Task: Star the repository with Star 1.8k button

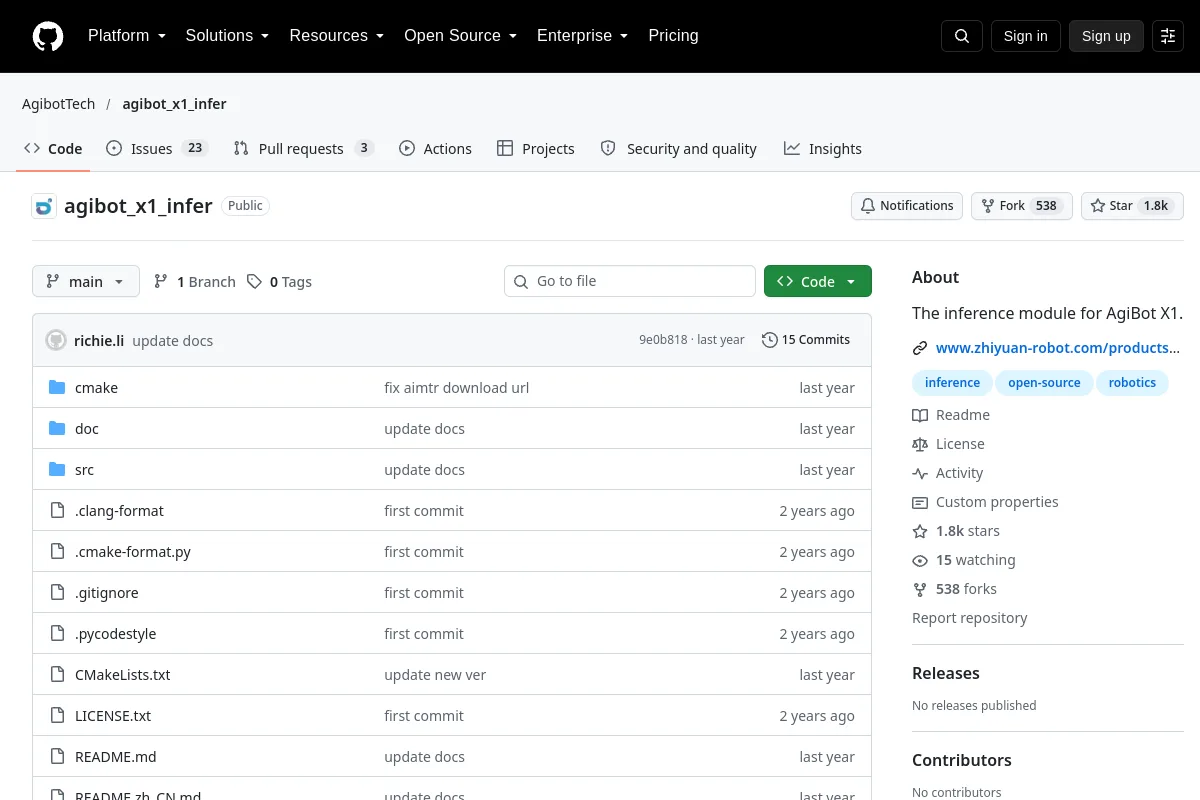Action: 1132,206
